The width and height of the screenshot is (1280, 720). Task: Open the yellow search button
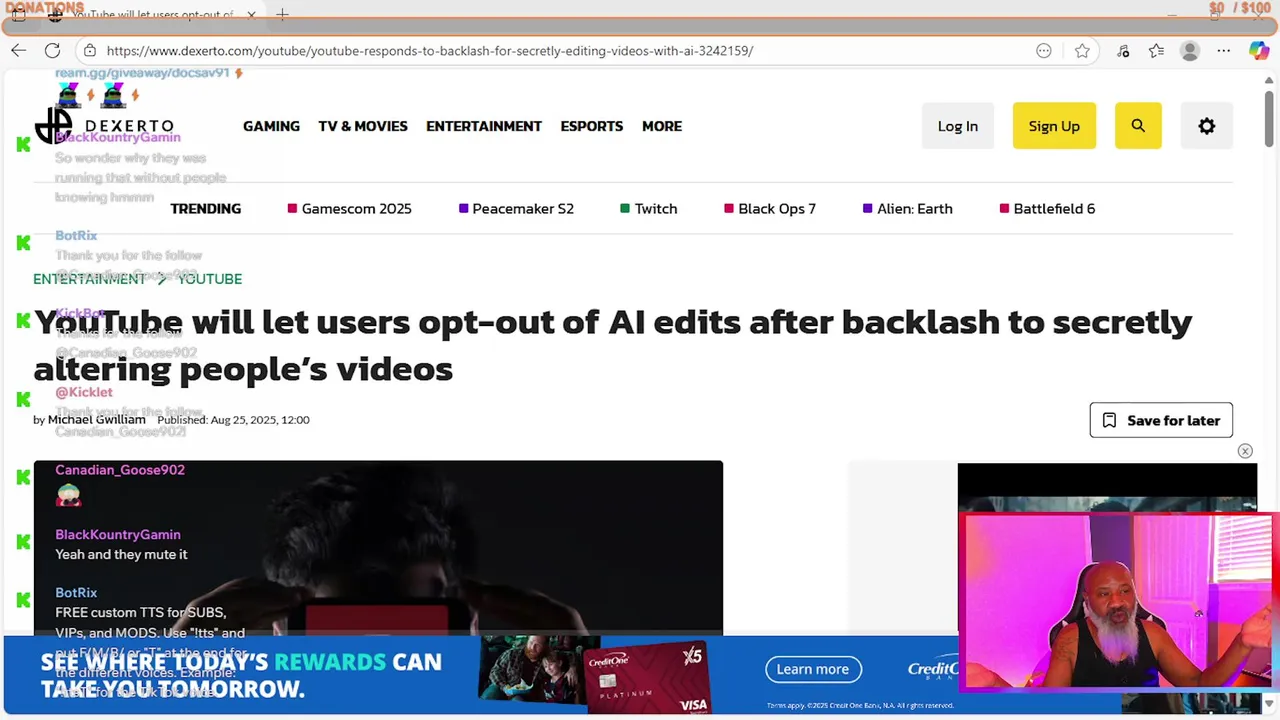(1138, 126)
